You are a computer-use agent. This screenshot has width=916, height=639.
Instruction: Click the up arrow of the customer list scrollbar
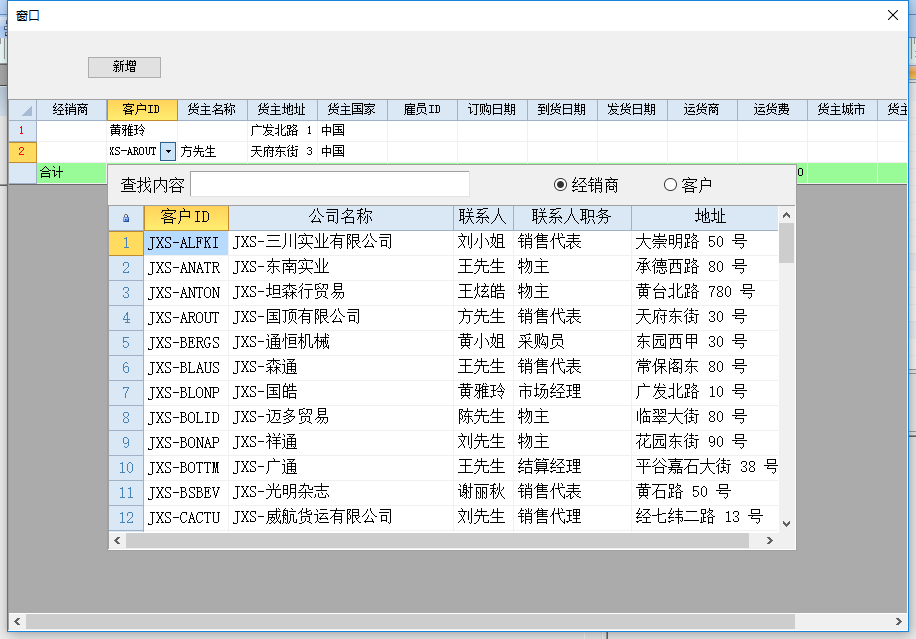(x=785, y=216)
